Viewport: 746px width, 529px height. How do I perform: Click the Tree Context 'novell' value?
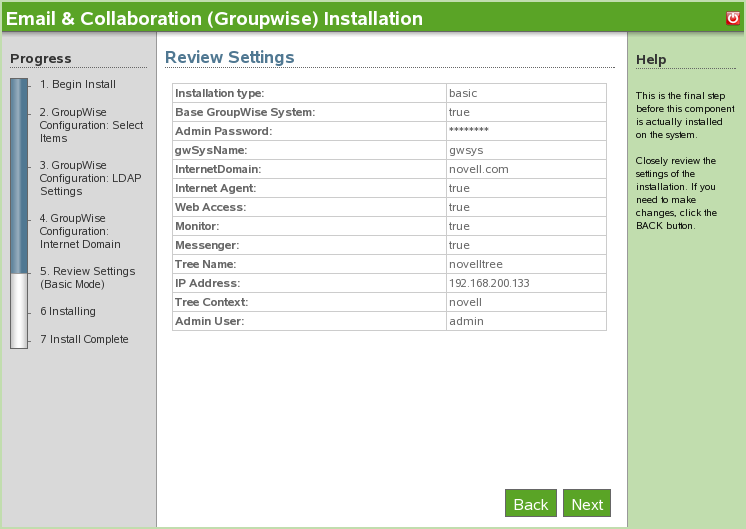(x=465, y=303)
